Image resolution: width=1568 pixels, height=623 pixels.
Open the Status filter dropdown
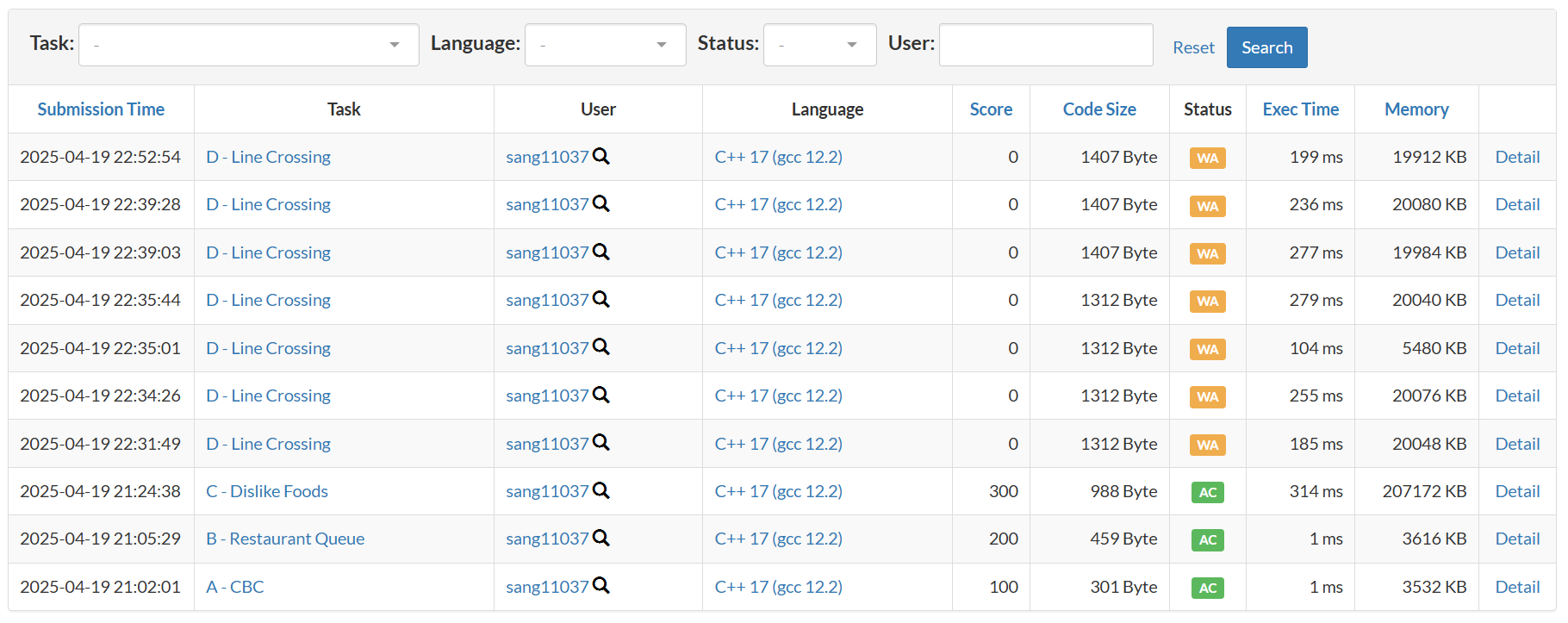[x=819, y=45]
